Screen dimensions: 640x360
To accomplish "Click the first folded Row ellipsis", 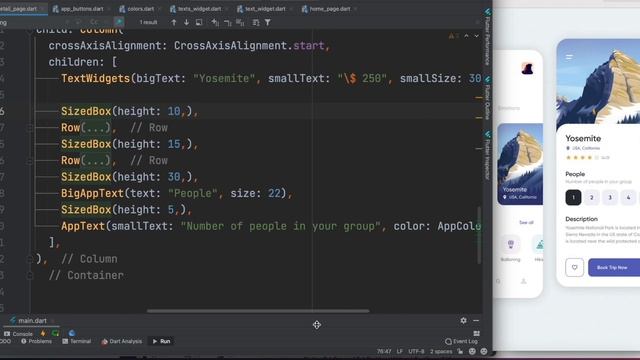I will pos(96,128).
